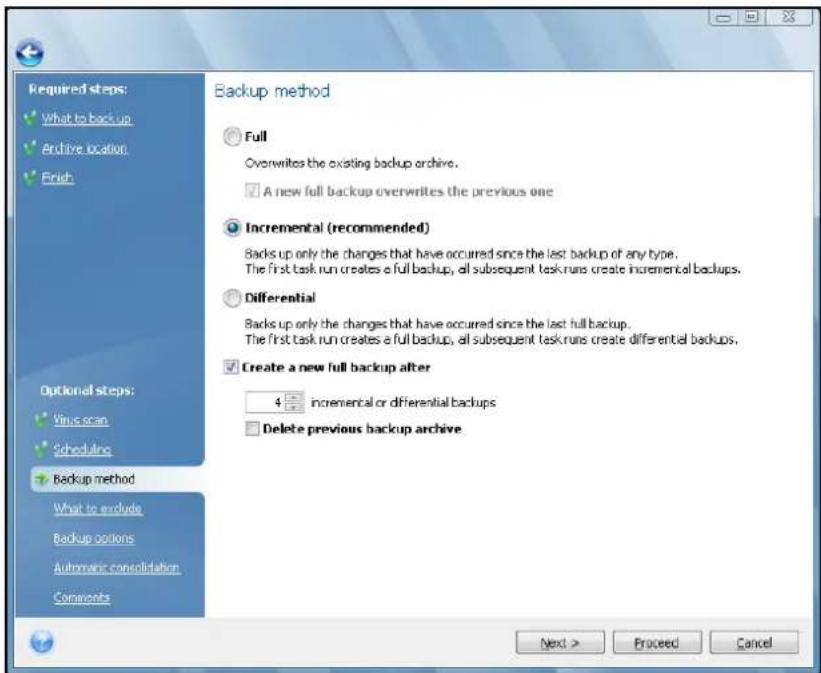Jump to the 'Finish' step
This screenshot has height=673, width=821.
(x=58, y=178)
